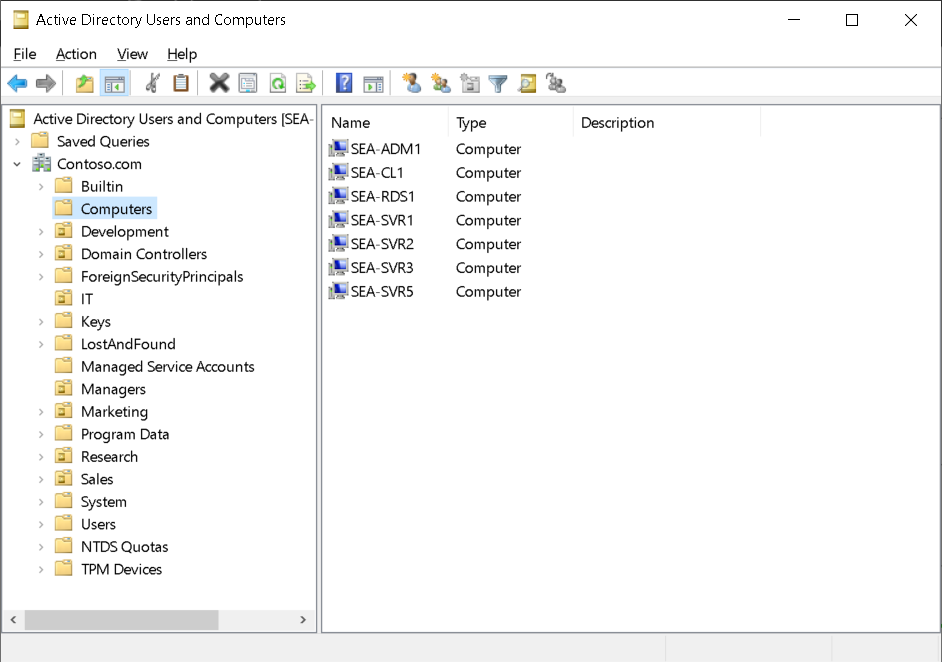Refresh the view using the Refresh icon
The width and height of the screenshot is (942, 662).
point(277,83)
